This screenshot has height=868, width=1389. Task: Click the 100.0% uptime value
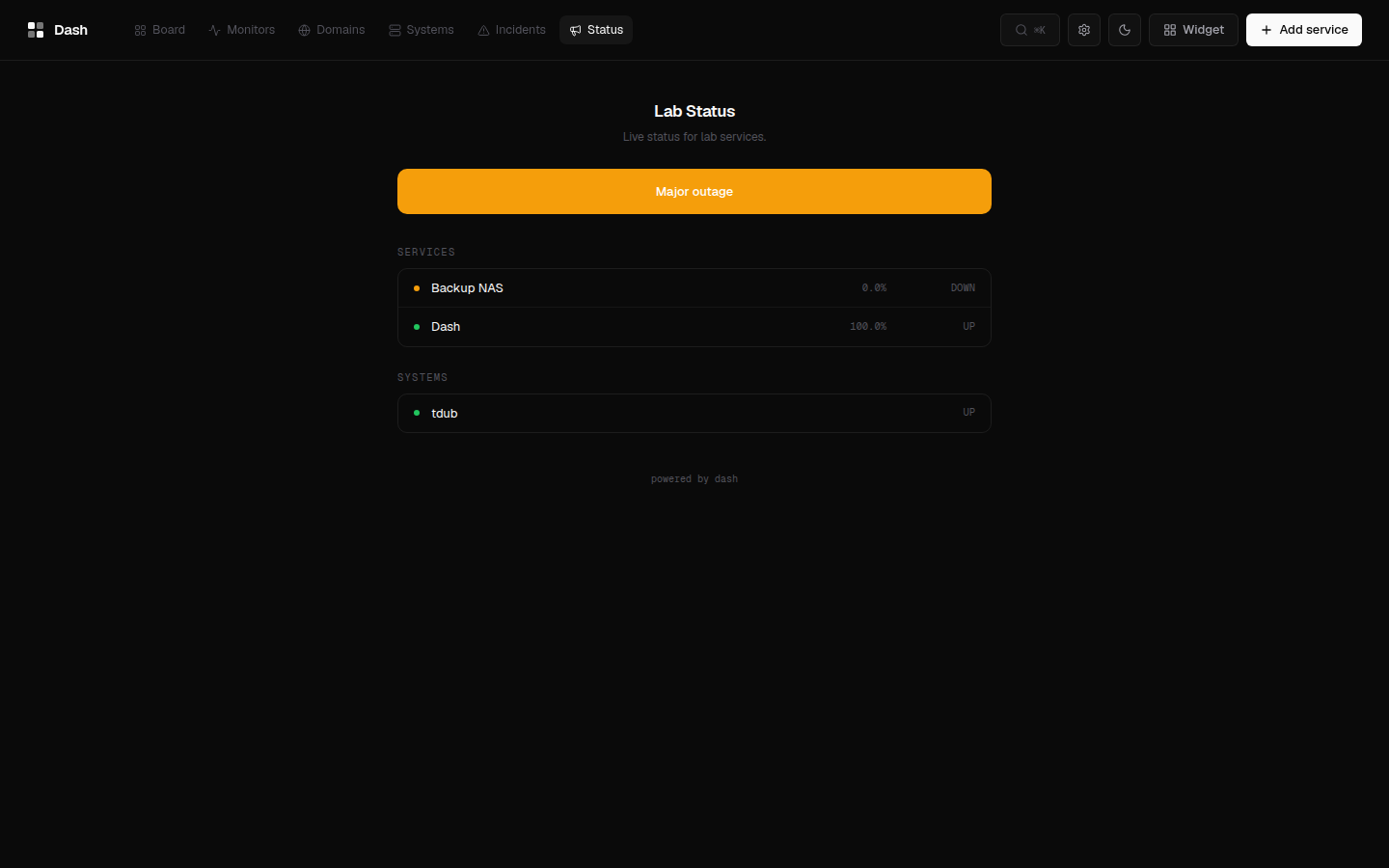point(868,327)
